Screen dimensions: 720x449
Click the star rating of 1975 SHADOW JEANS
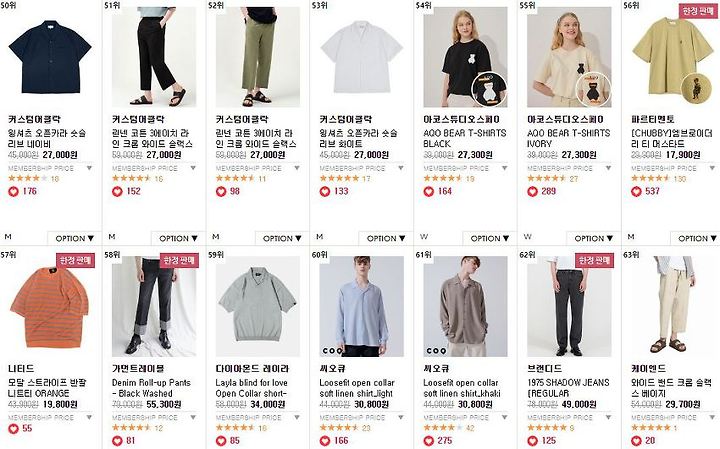pos(547,428)
